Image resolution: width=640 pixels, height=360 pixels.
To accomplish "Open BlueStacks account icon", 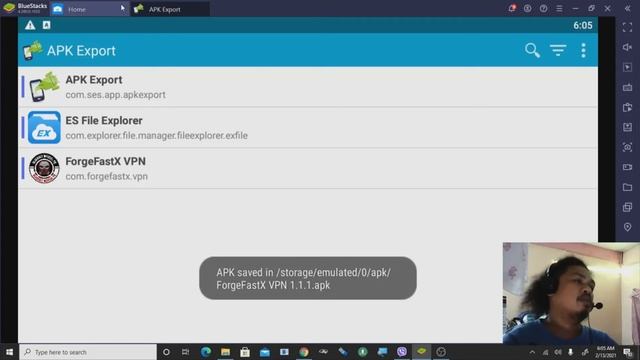I will click(527, 8).
